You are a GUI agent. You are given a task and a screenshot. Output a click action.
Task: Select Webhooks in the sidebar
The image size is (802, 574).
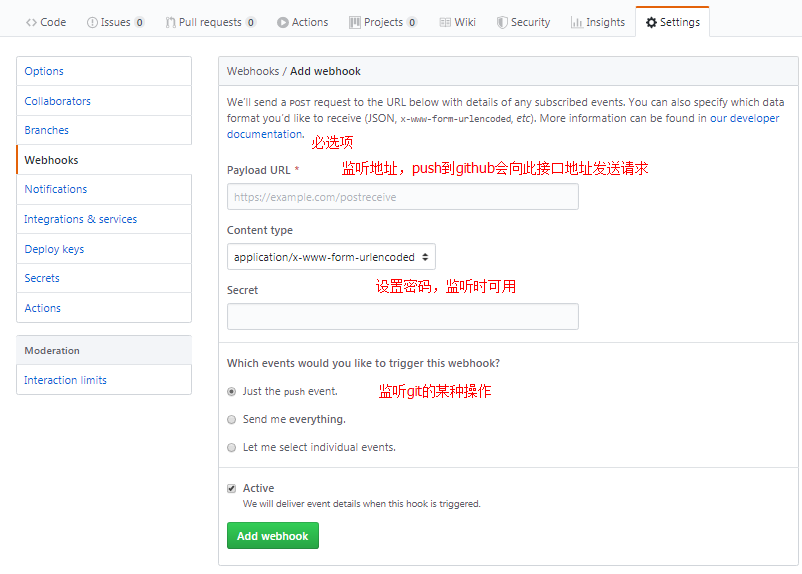click(x=104, y=160)
